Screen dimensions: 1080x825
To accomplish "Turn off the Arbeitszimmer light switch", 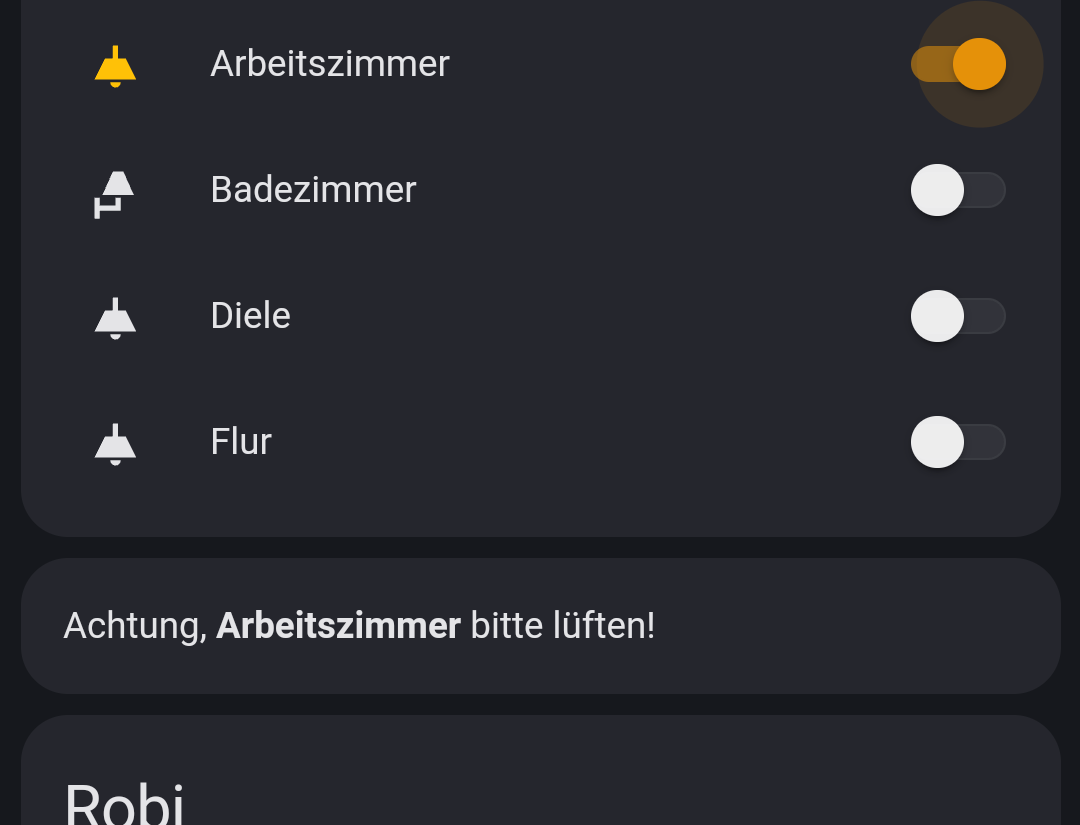I will 958,64.
